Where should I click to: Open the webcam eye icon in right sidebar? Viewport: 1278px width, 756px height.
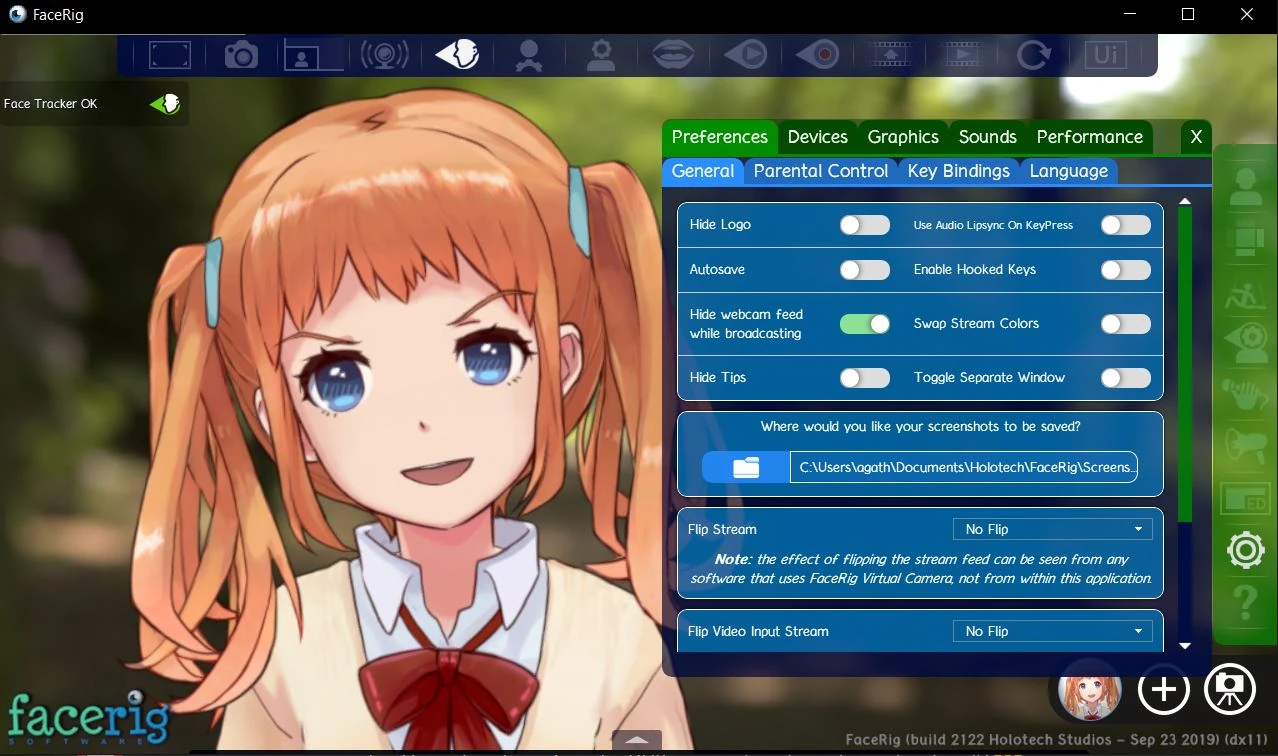(x=1245, y=343)
